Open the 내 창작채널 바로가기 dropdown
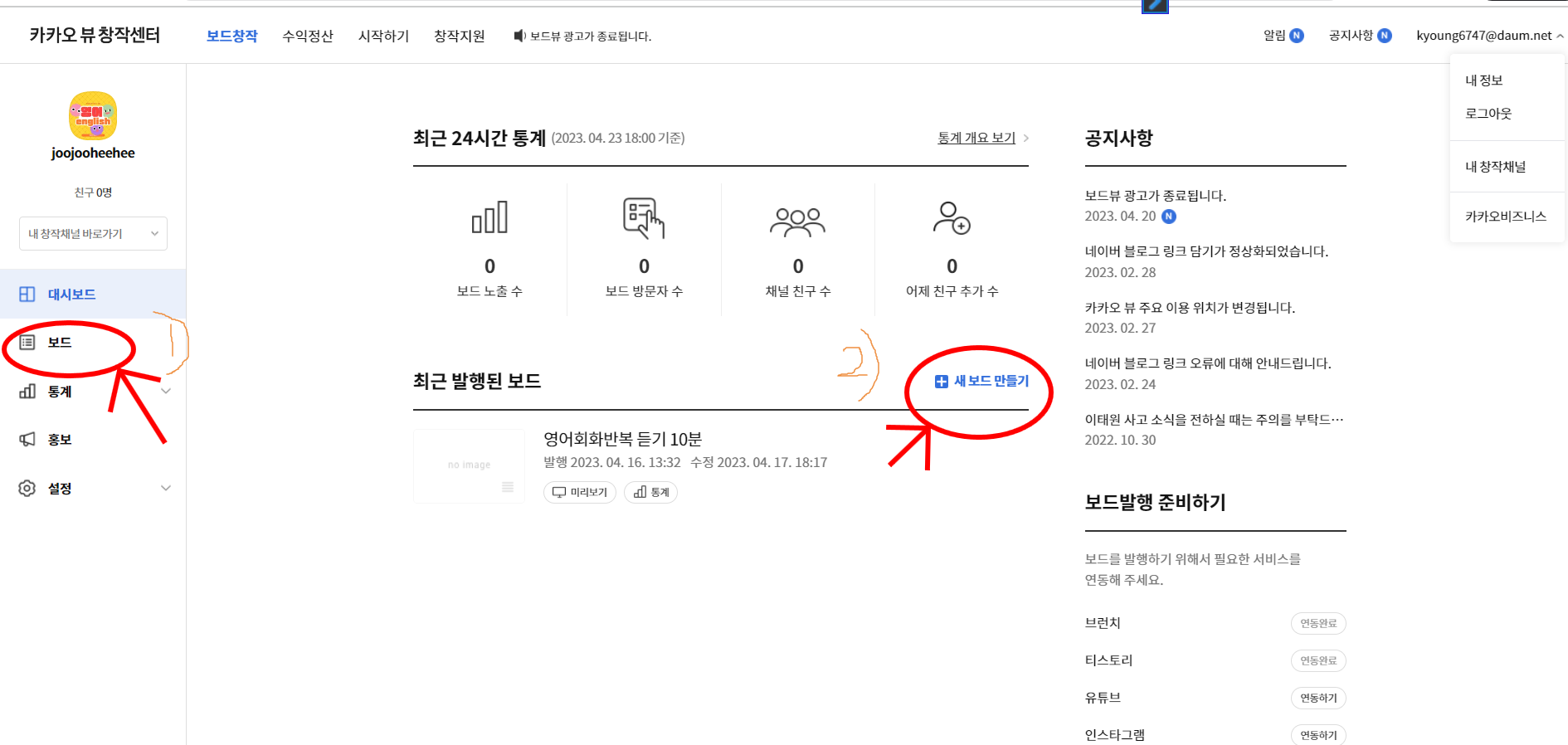 (x=93, y=234)
